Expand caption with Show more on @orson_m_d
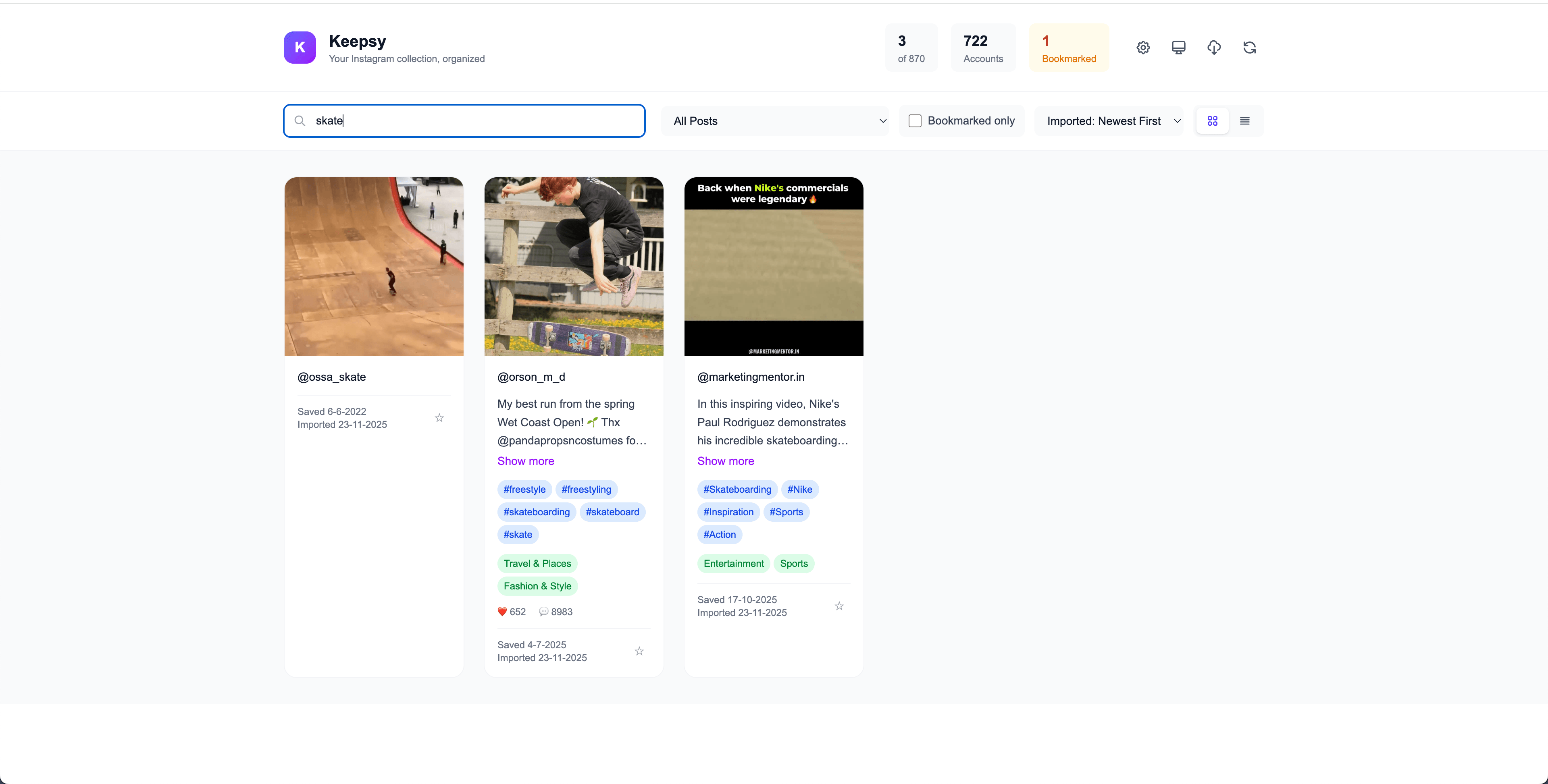 pos(526,461)
